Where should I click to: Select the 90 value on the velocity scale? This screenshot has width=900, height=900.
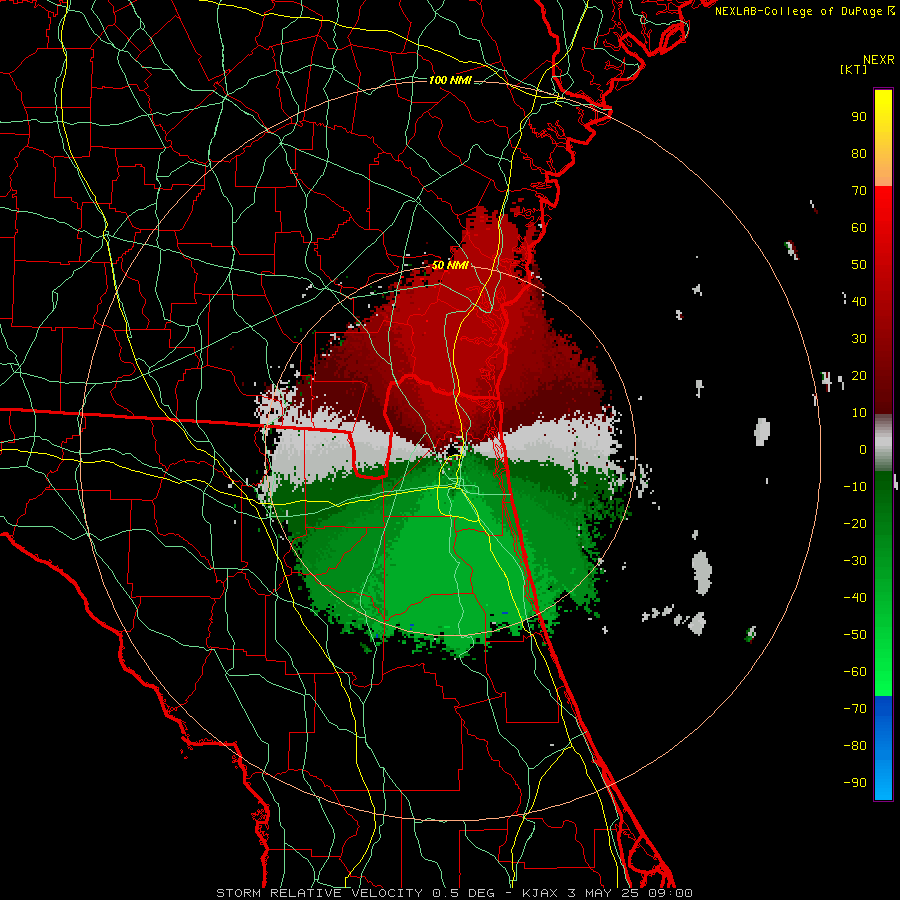pyautogui.click(x=859, y=117)
